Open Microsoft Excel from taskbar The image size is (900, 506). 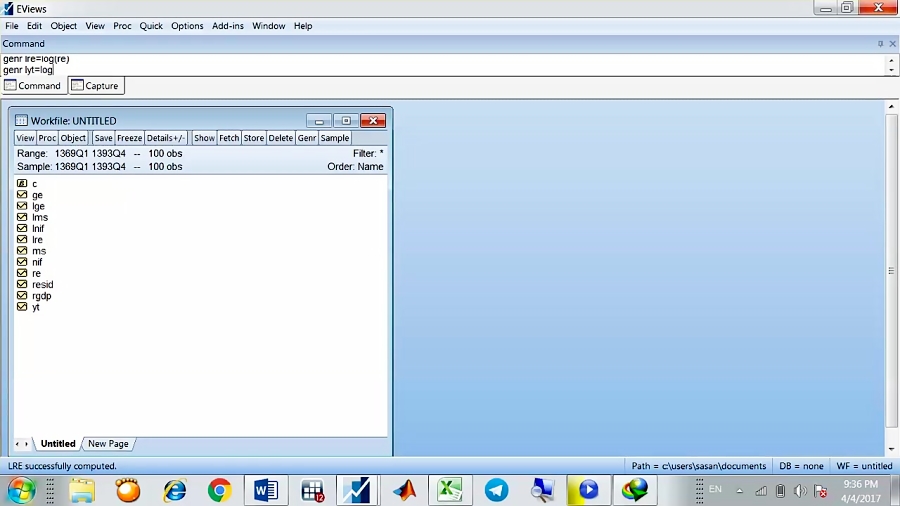click(450, 491)
